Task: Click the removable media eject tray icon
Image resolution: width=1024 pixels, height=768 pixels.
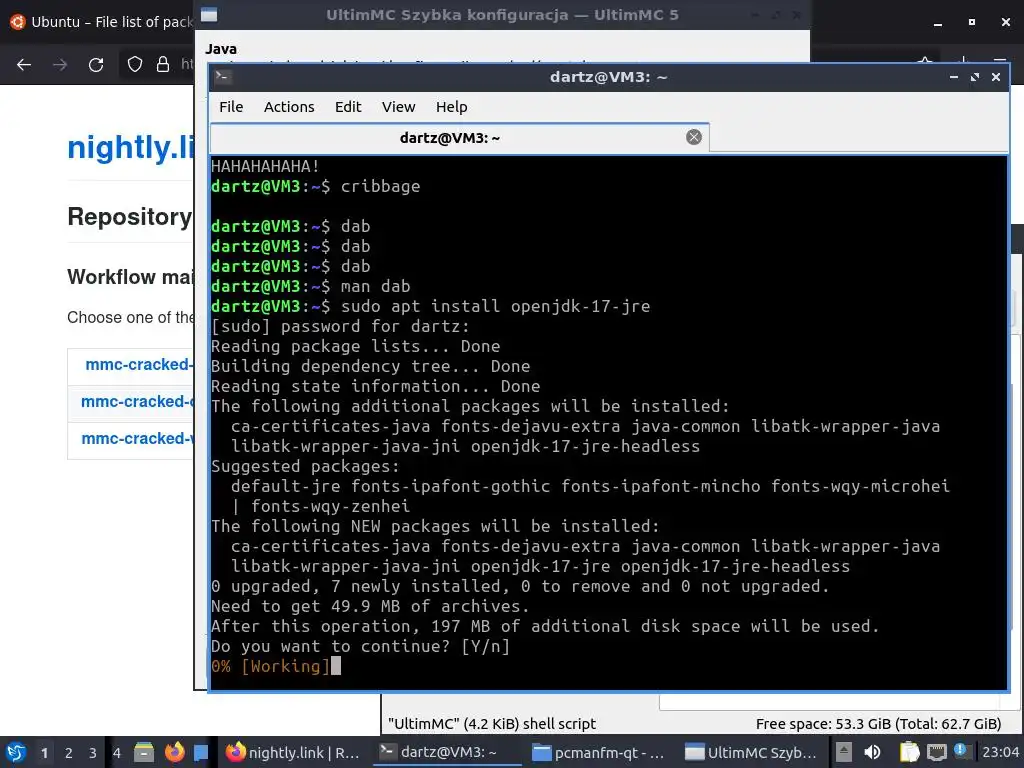Action: pyautogui.click(x=844, y=752)
